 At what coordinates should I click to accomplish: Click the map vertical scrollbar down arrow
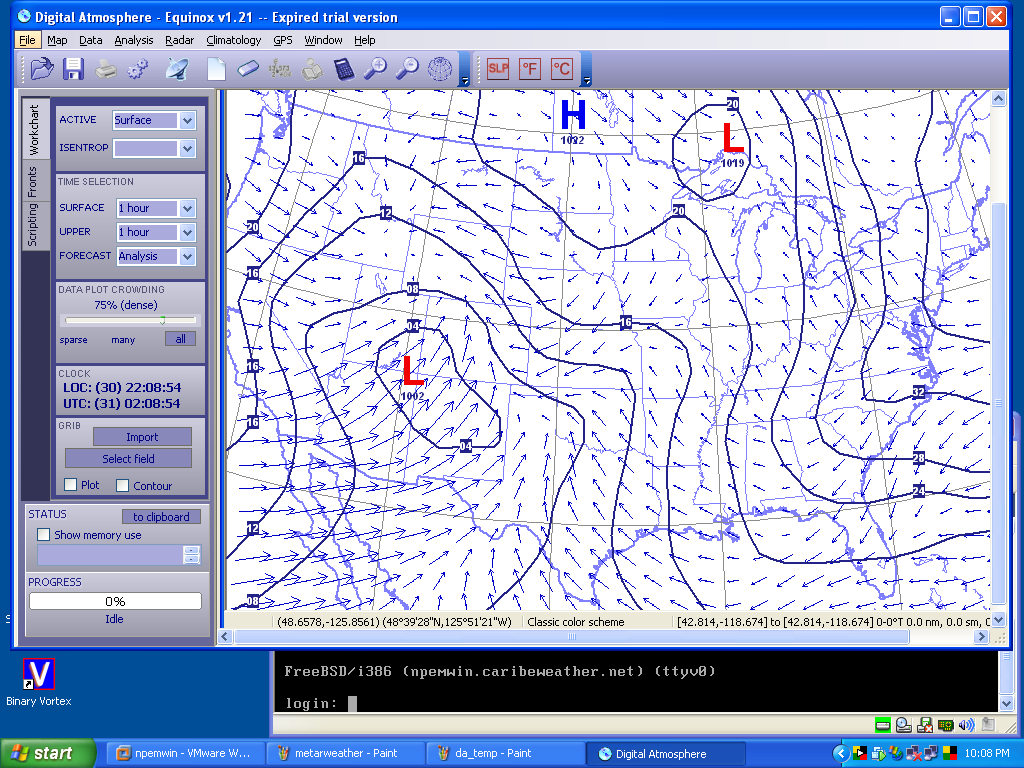999,620
